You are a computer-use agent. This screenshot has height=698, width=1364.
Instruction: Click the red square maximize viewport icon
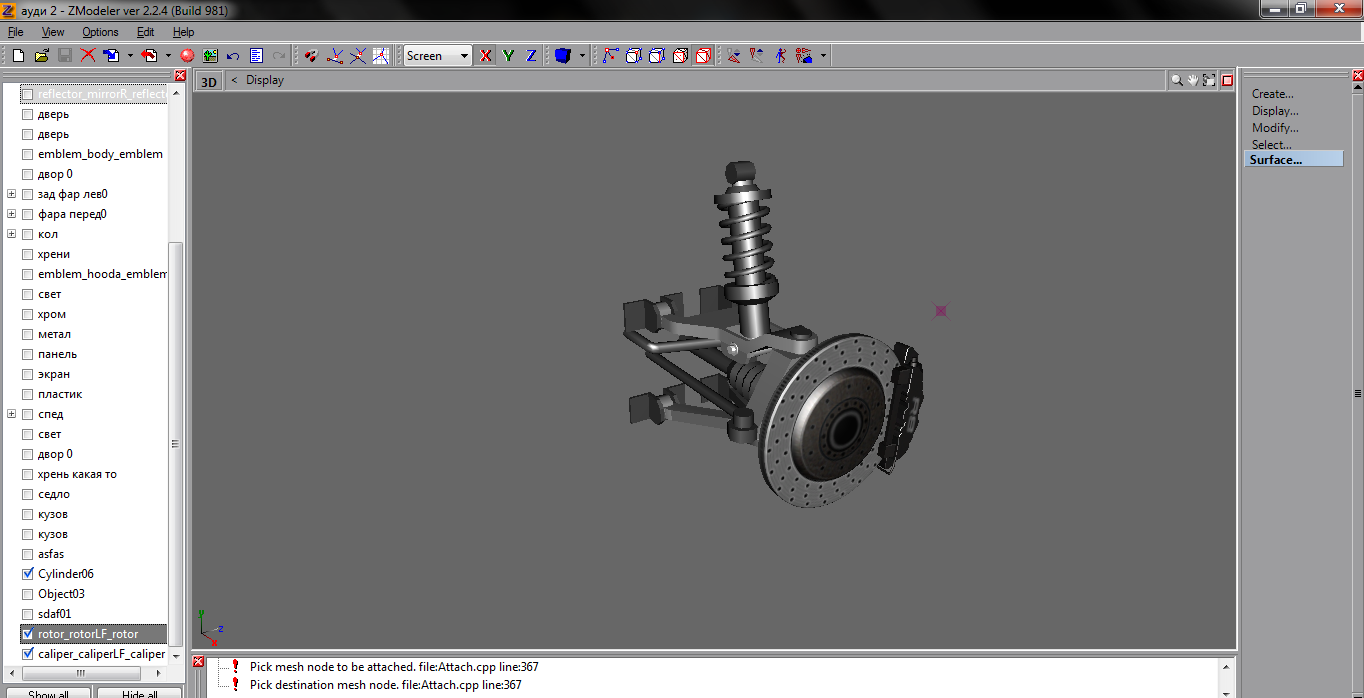click(x=1227, y=80)
